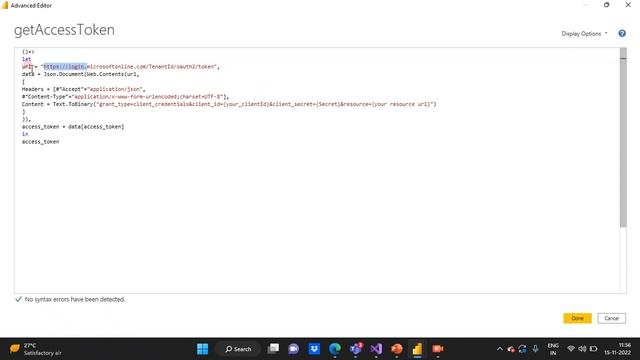Click the Content-Type urlencoded line
The height and width of the screenshot is (360, 640).
point(125,97)
